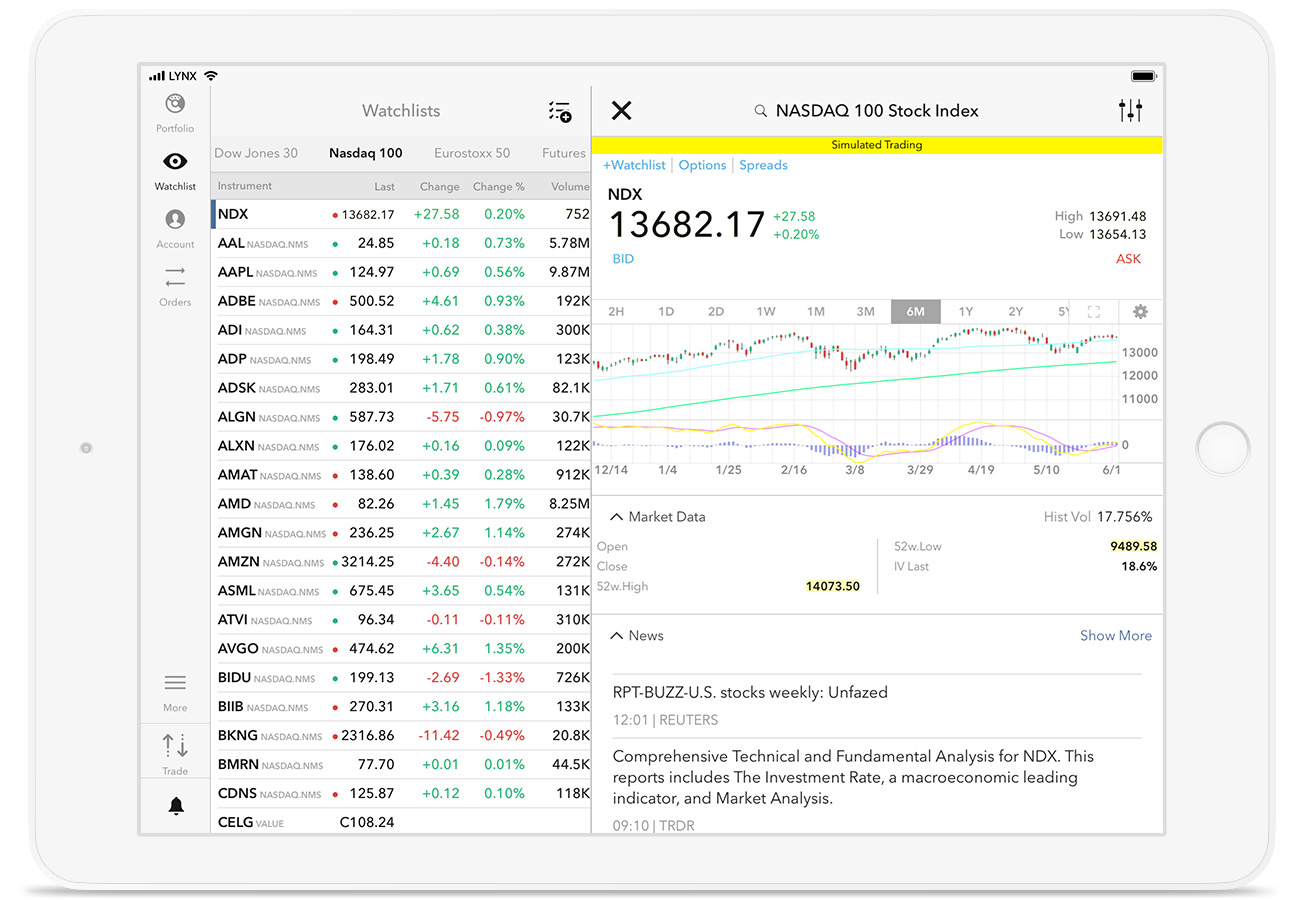
Task: Select the 2Y chart timeframe
Action: point(1016,311)
